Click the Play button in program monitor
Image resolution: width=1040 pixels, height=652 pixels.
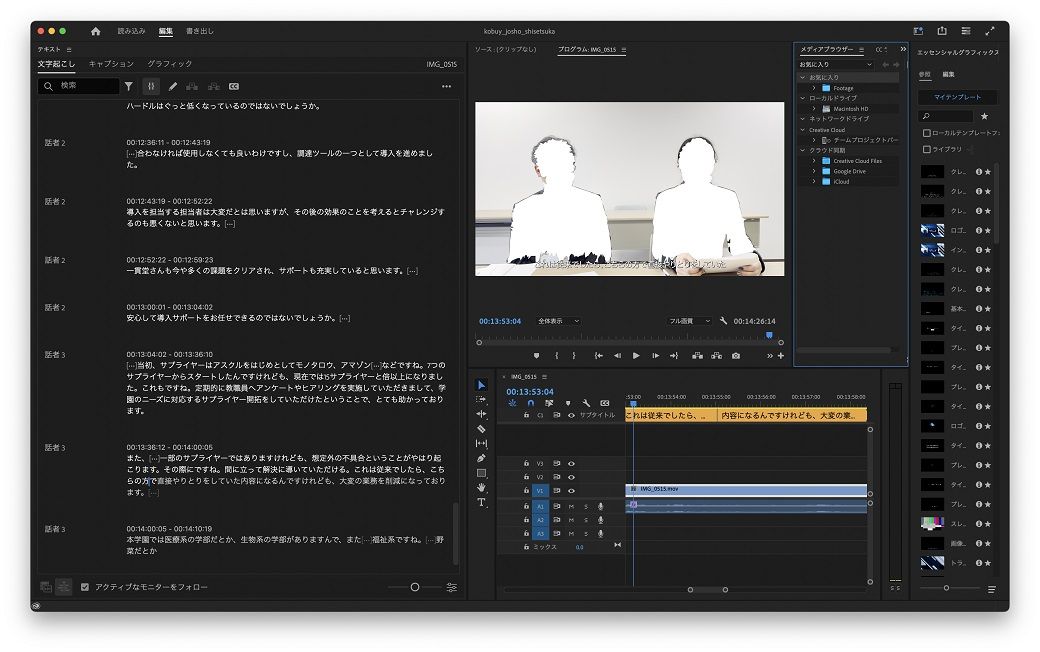point(636,356)
